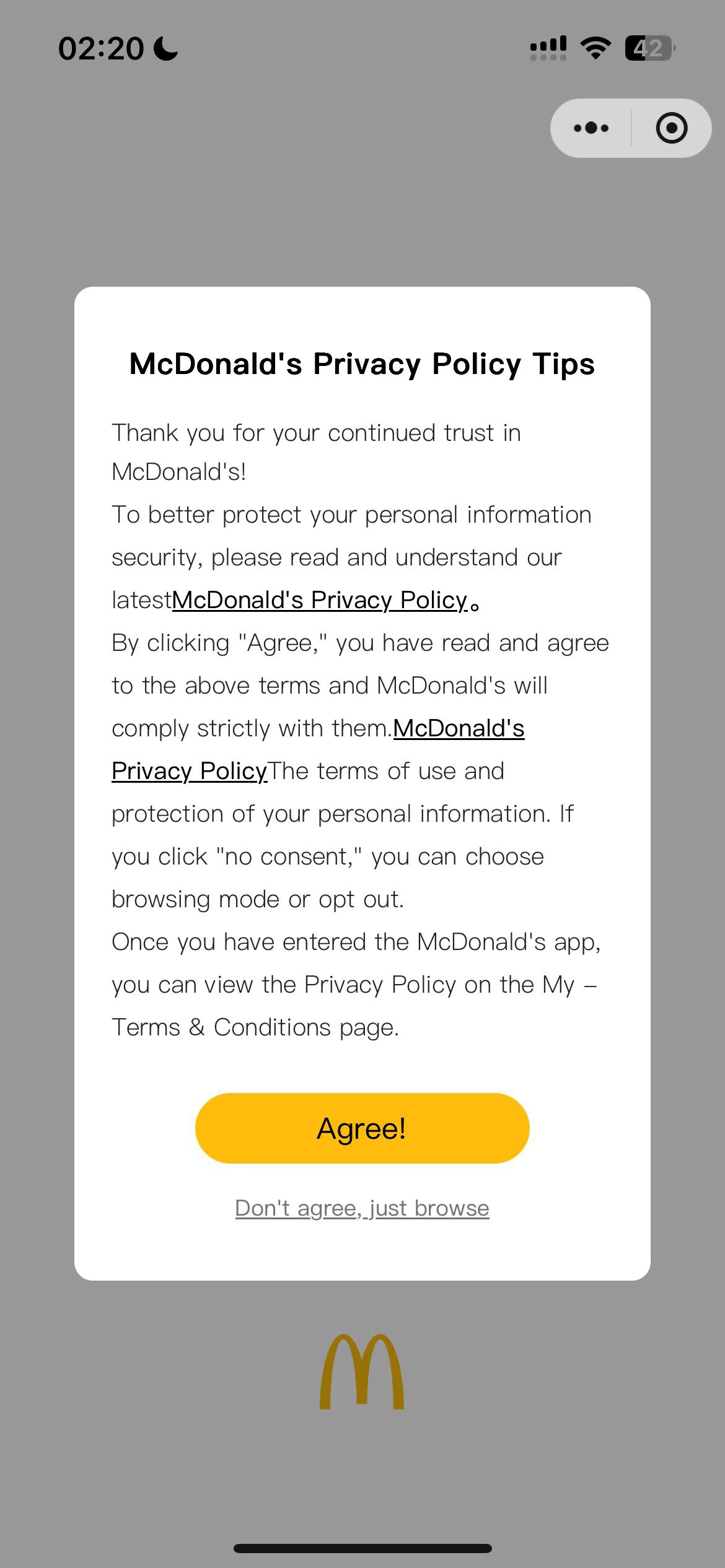Viewport: 725px width, 1568px height.
Task: Tap the Wi-Fi status icon
Action: click(595, 48)
